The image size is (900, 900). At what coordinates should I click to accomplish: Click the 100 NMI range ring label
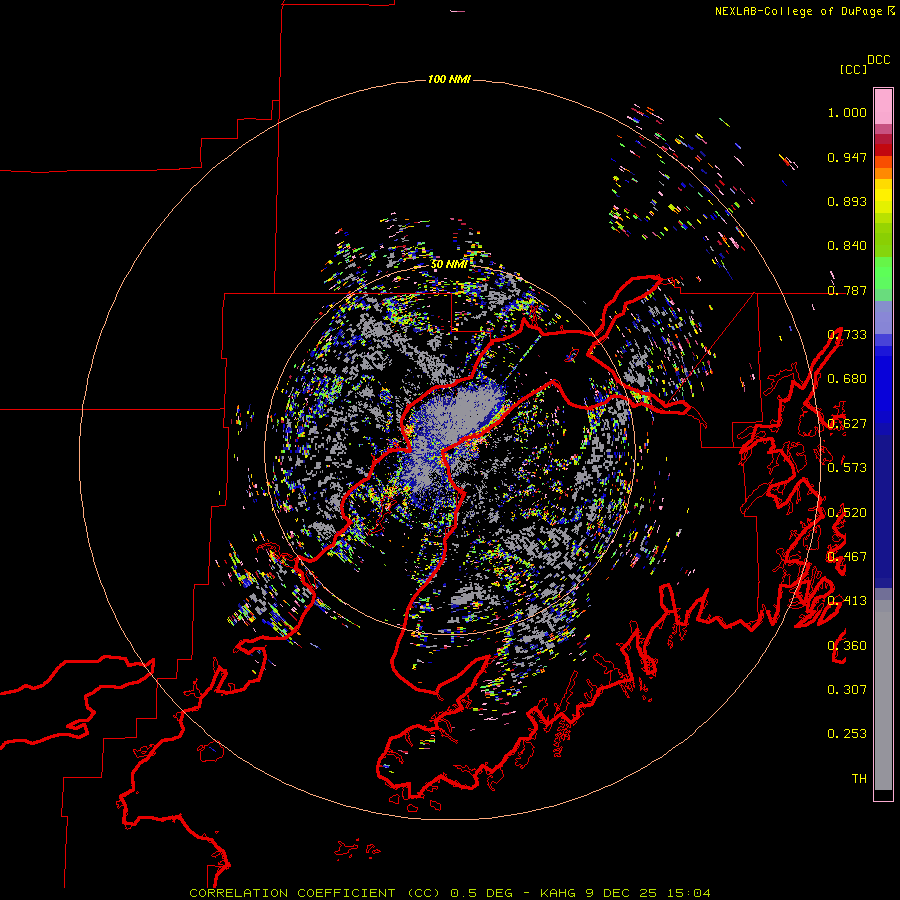point(449,79)
